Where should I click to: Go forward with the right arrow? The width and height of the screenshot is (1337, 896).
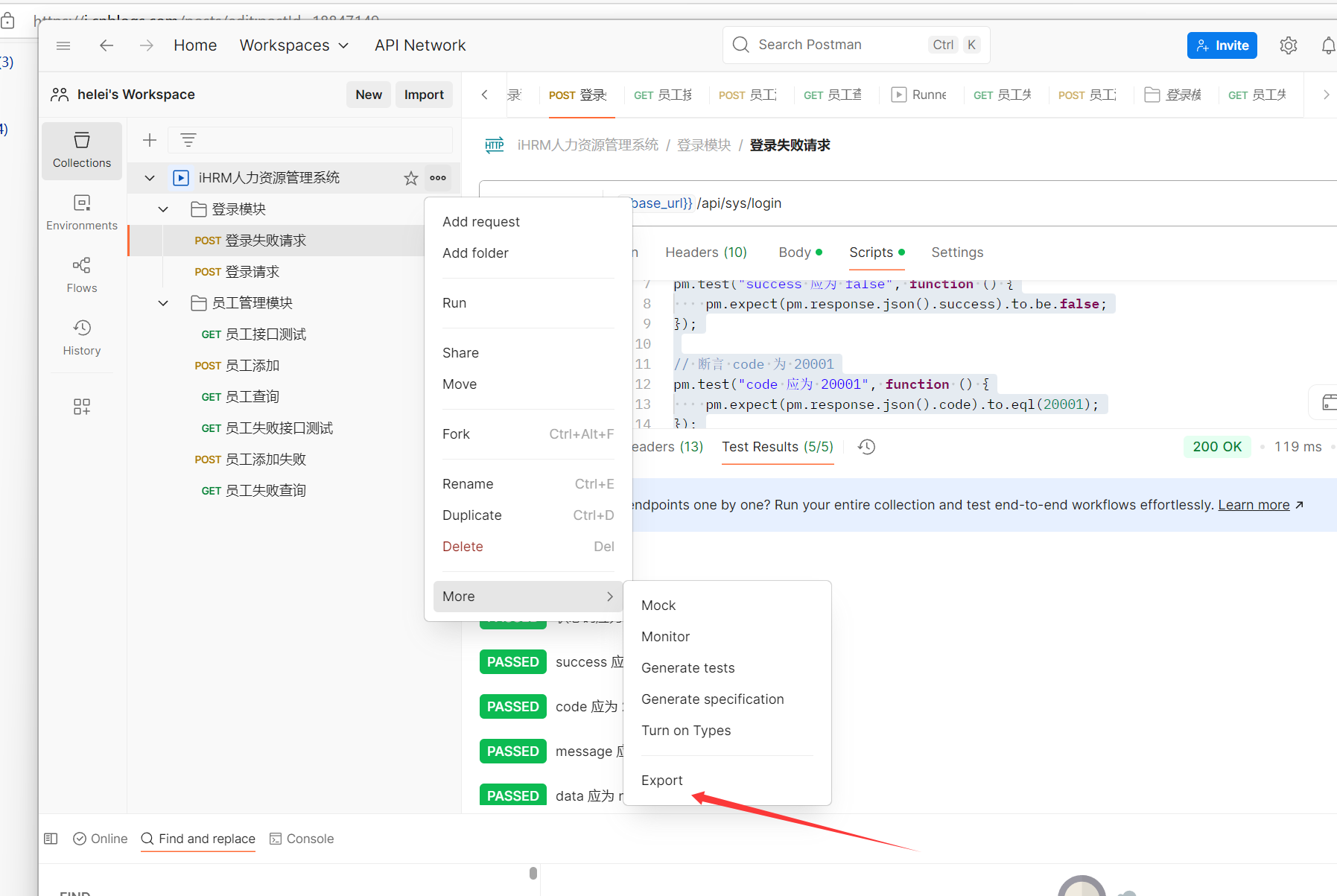coord(147,45)
